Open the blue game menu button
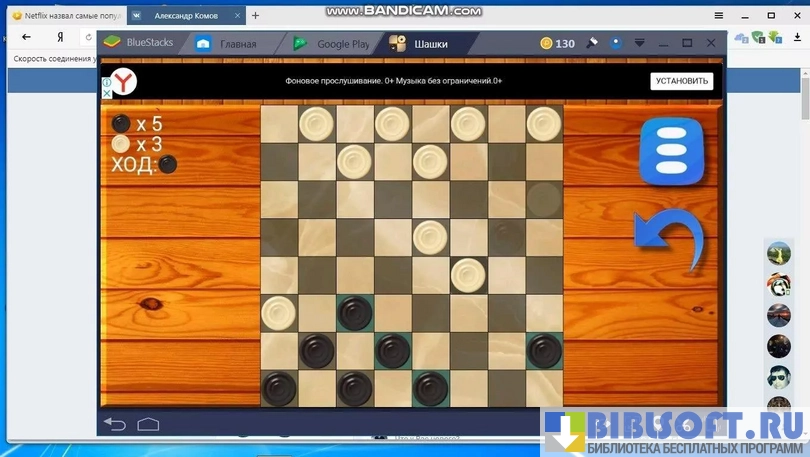The width and height of the screenshot is (810, 457). tap(671, 151)
